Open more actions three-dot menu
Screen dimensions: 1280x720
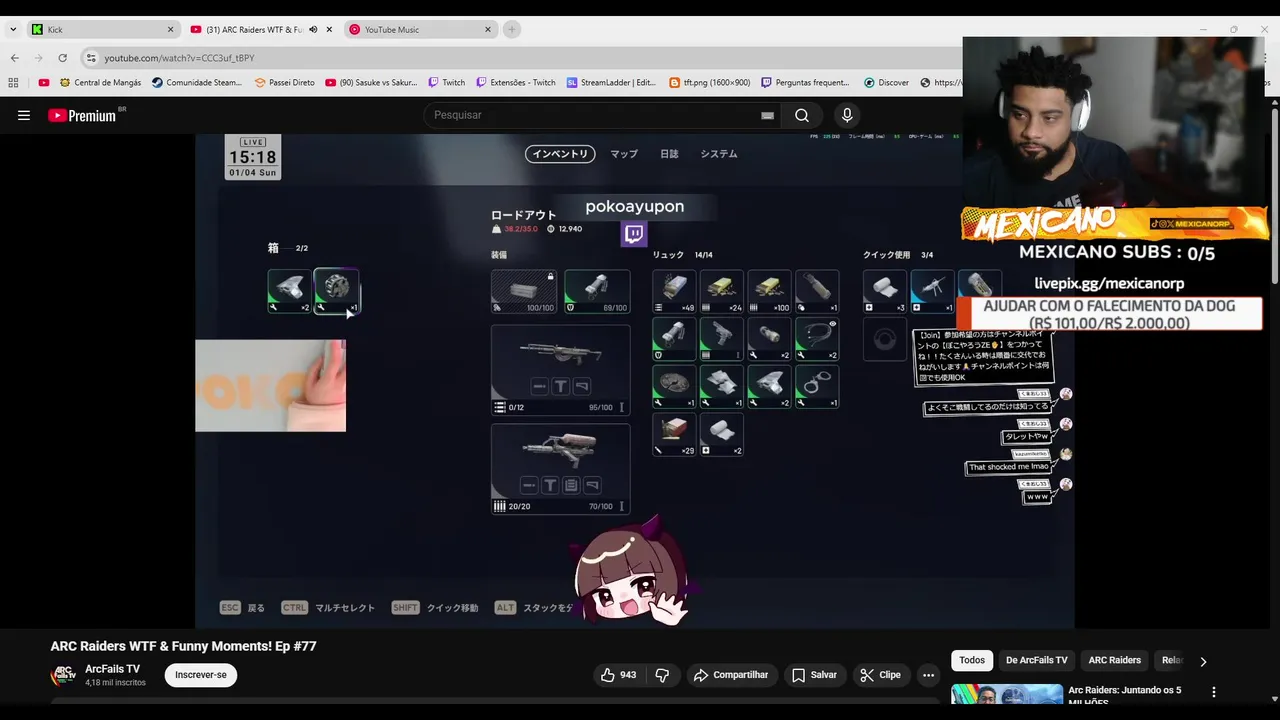[928, 675]
